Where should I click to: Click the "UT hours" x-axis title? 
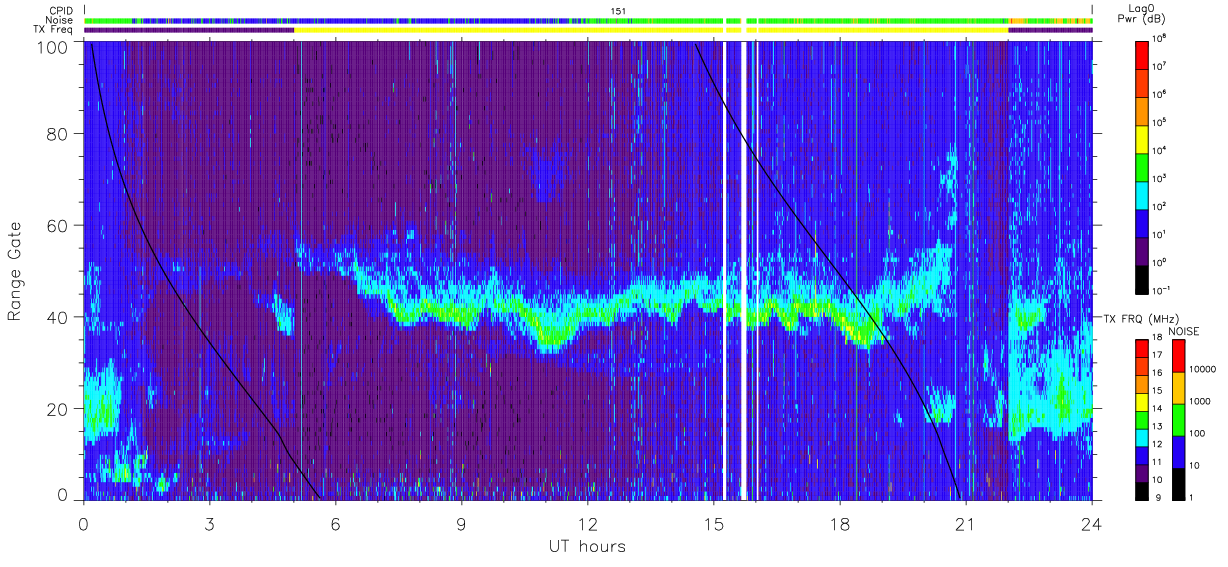587,547
